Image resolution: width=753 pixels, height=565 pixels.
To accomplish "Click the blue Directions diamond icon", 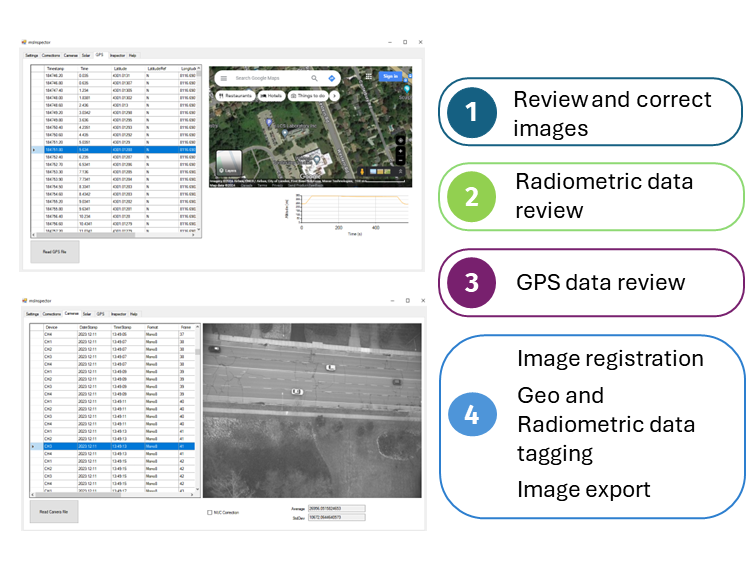I will [x=332, y=78].
